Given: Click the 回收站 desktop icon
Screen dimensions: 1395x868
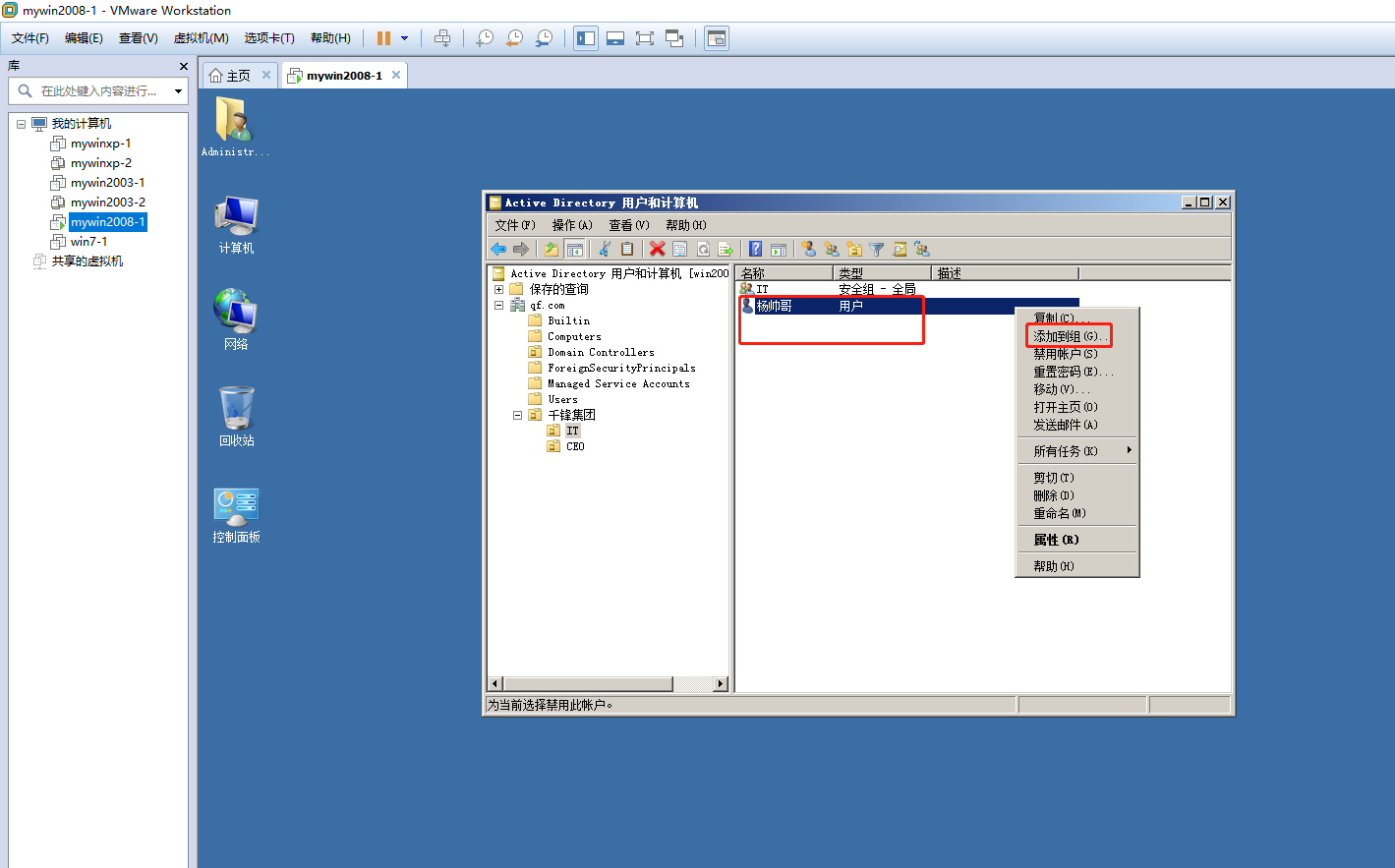Looking at the screenshot, I should [x=236, y=417].
